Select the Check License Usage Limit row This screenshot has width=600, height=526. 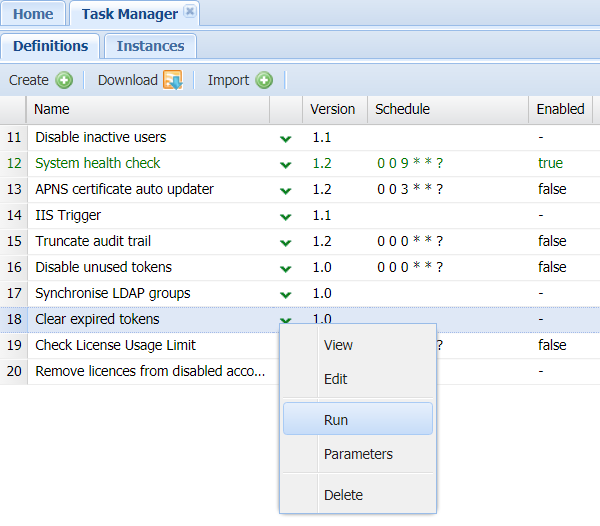[115, 345]
